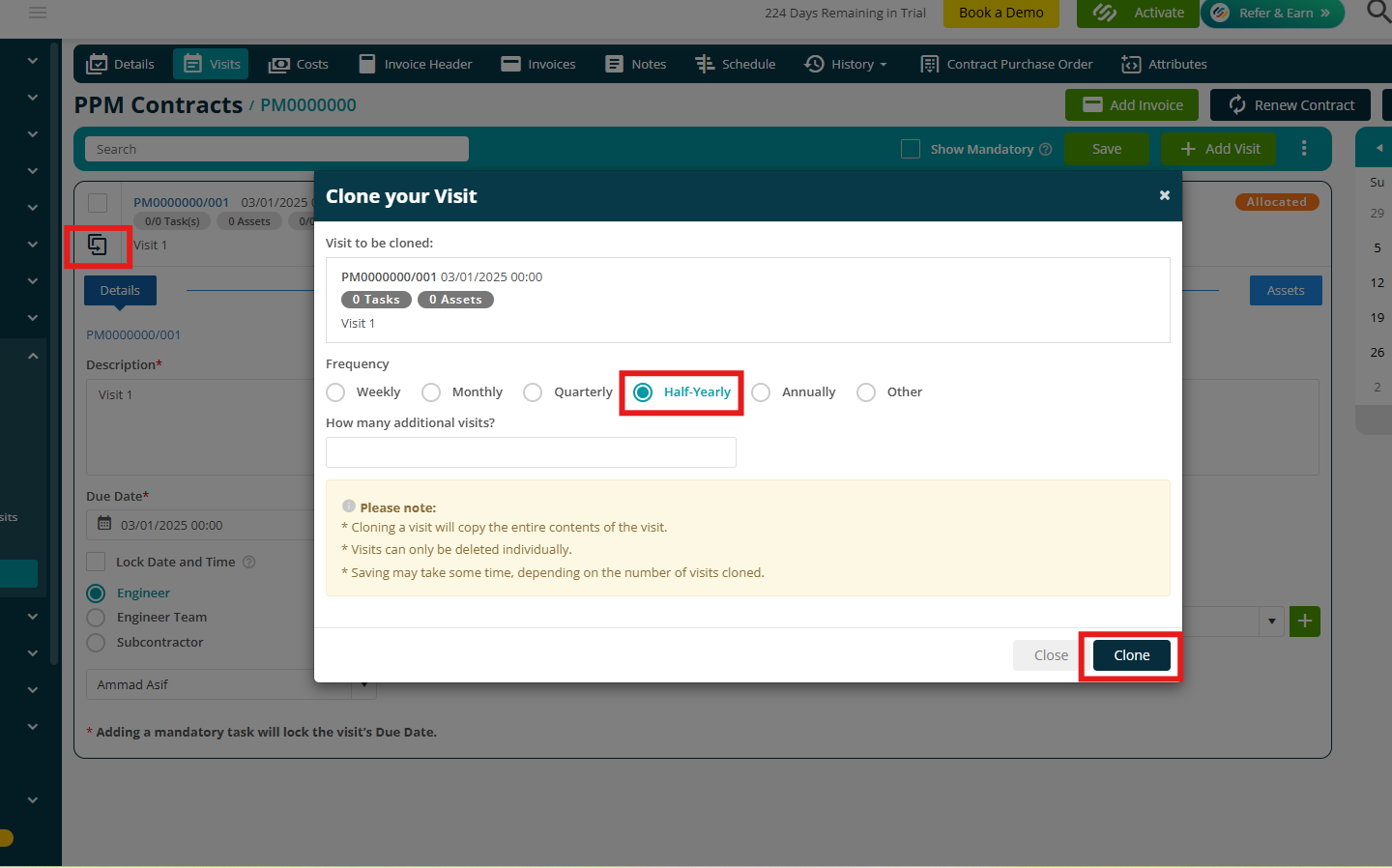Select the Subcontractor radio button
The height and width of the screenshot is (868, 1392).
96,642
